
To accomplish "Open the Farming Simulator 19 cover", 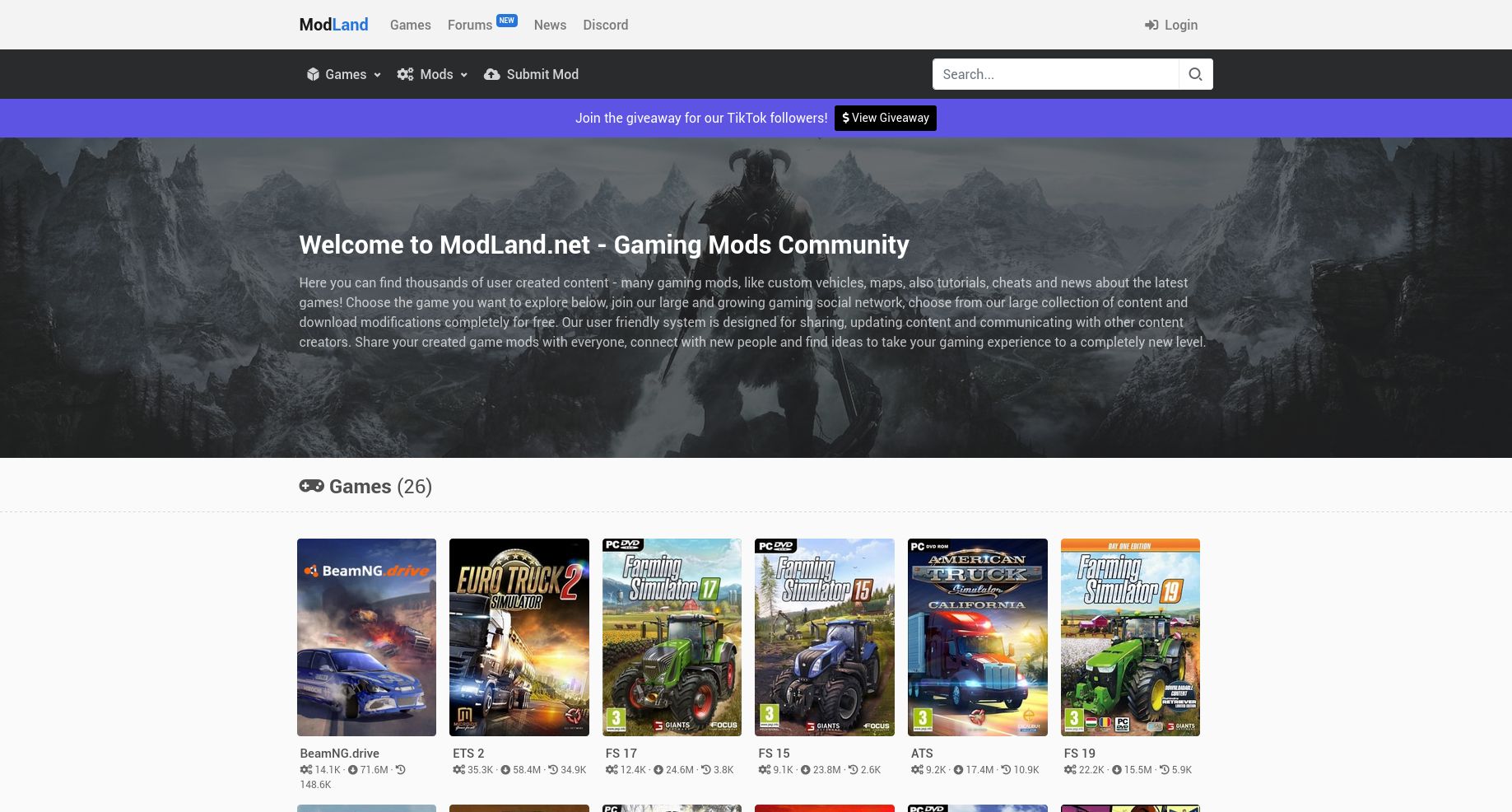I will coord(1130,637).
